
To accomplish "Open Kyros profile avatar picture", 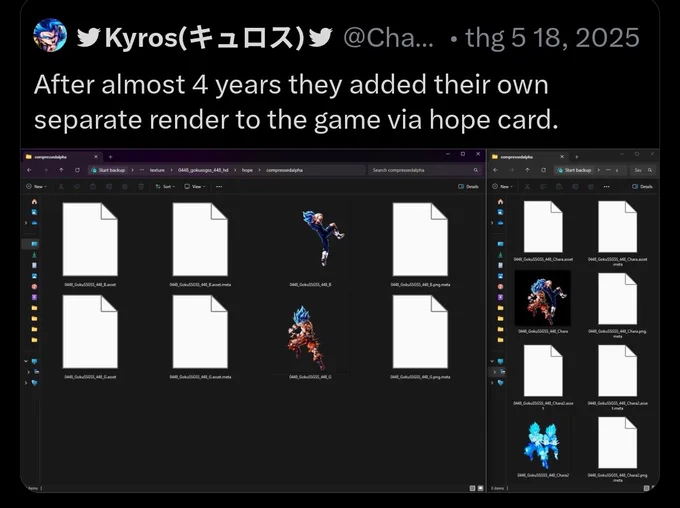I will point(50,35).
